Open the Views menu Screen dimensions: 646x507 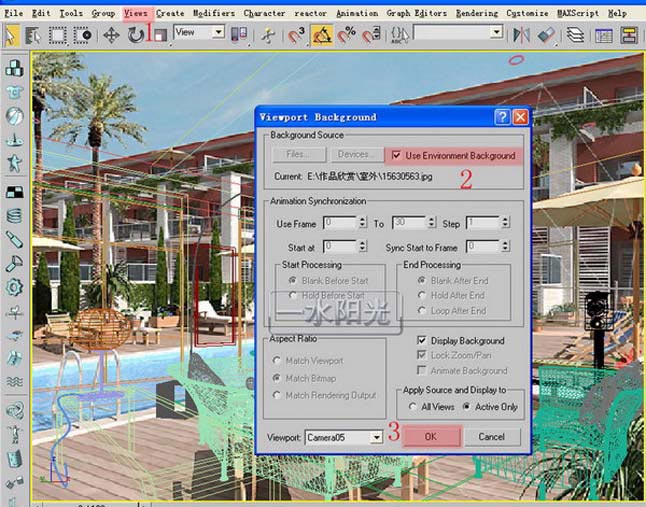(x=136, y=14)
